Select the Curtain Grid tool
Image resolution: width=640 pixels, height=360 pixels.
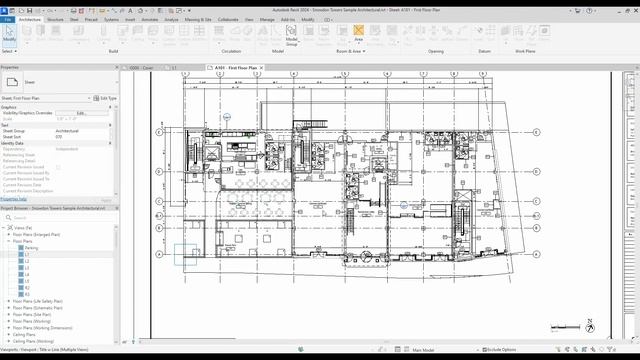tap(184, 34)
